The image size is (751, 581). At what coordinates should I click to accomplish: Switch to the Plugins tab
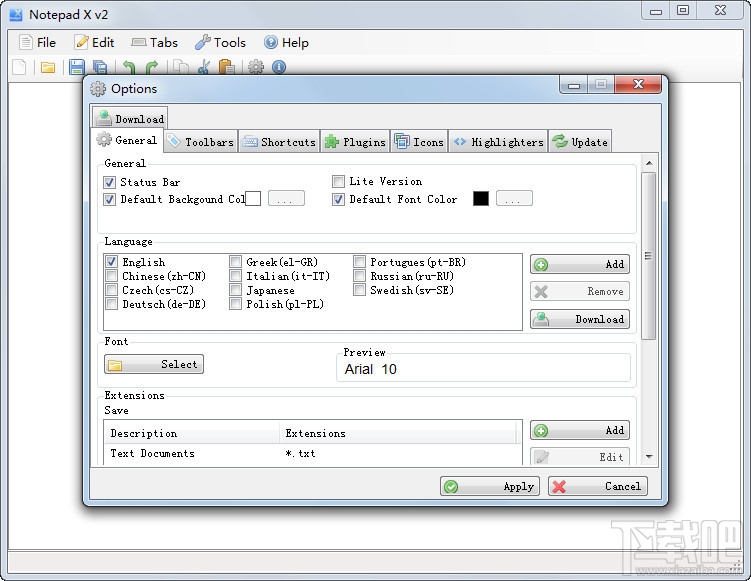point(355,142)
